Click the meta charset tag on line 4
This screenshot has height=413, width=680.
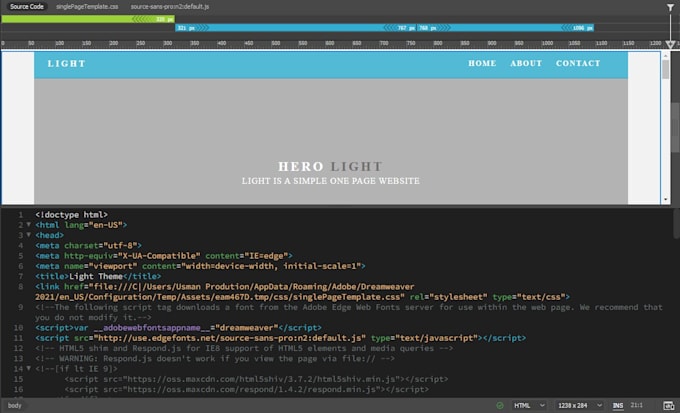pyautogui.click(x=88, y=245)
